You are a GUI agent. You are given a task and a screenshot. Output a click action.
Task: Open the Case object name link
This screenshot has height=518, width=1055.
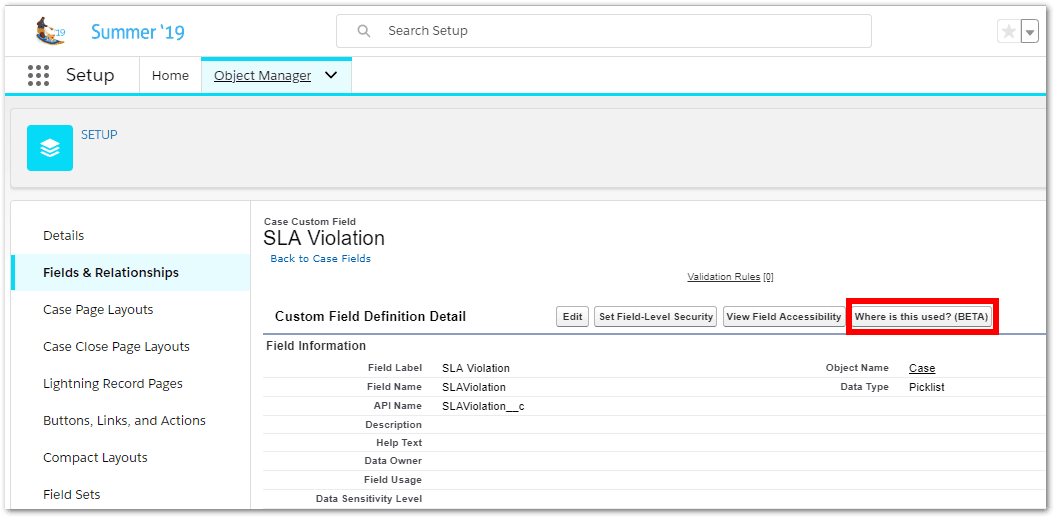click(x=922, y=369)
